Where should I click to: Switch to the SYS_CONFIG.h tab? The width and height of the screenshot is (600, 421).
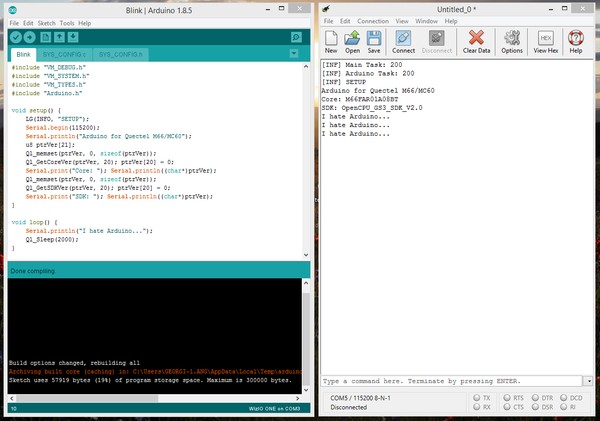pyautogui.click(x=121, y=55)
